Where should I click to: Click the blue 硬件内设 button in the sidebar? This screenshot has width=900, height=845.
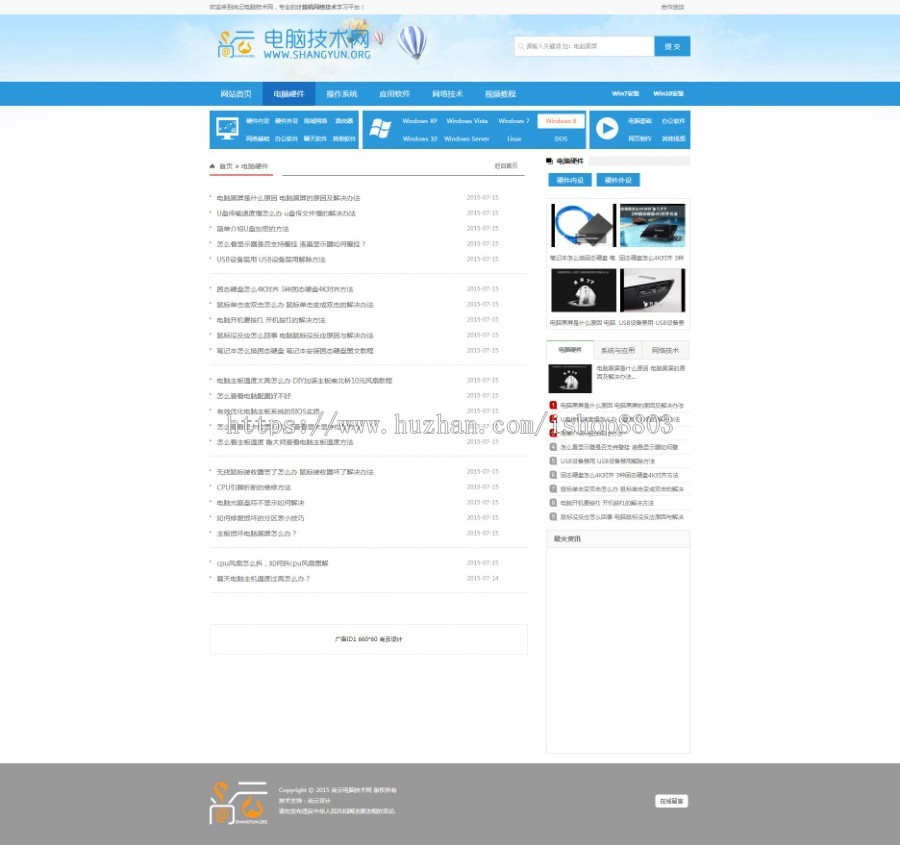571,178
